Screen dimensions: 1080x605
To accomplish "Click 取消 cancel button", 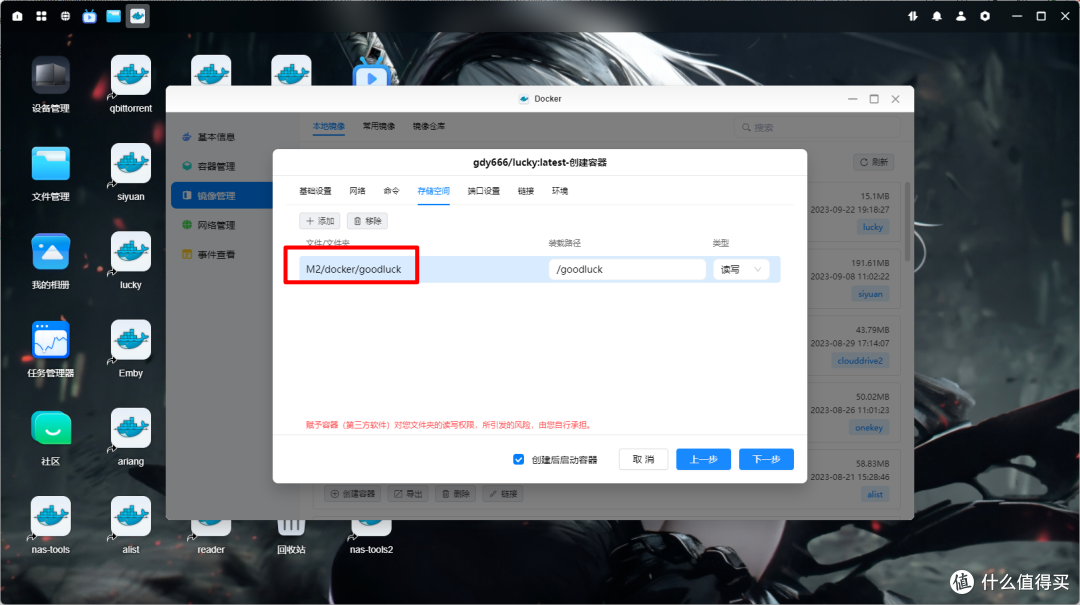I will pyautogui.click(x=643, y=460).
